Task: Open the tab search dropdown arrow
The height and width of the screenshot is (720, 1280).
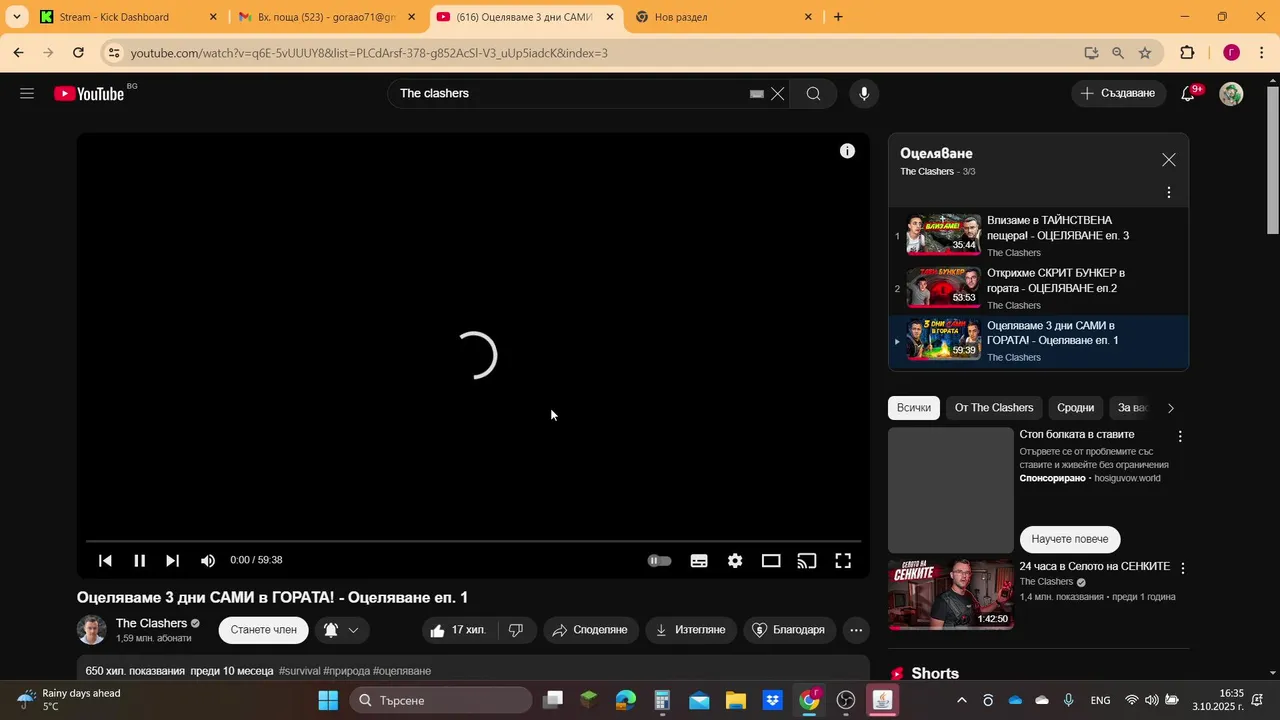Action: coord(17,17)
